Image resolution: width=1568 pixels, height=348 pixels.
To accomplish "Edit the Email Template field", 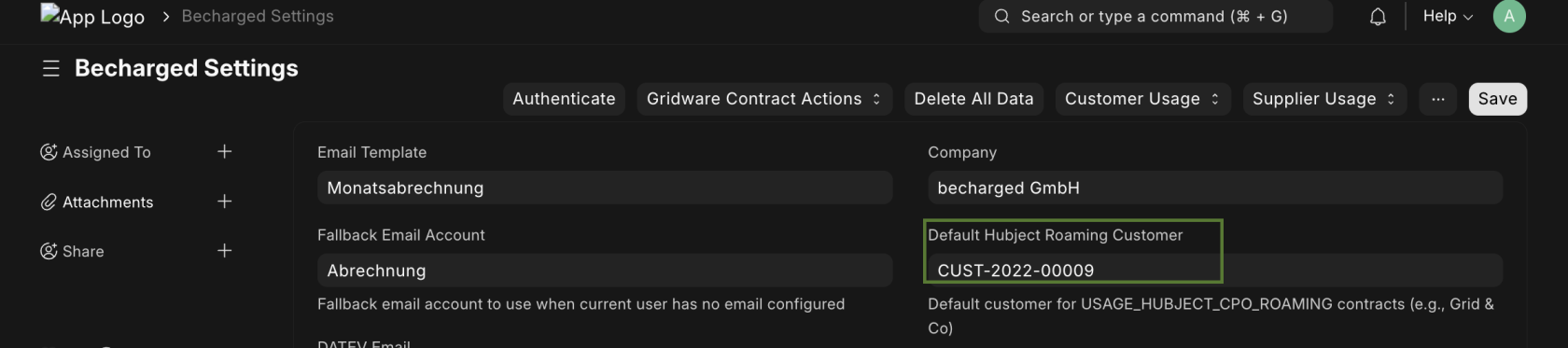I will [605, 188].
